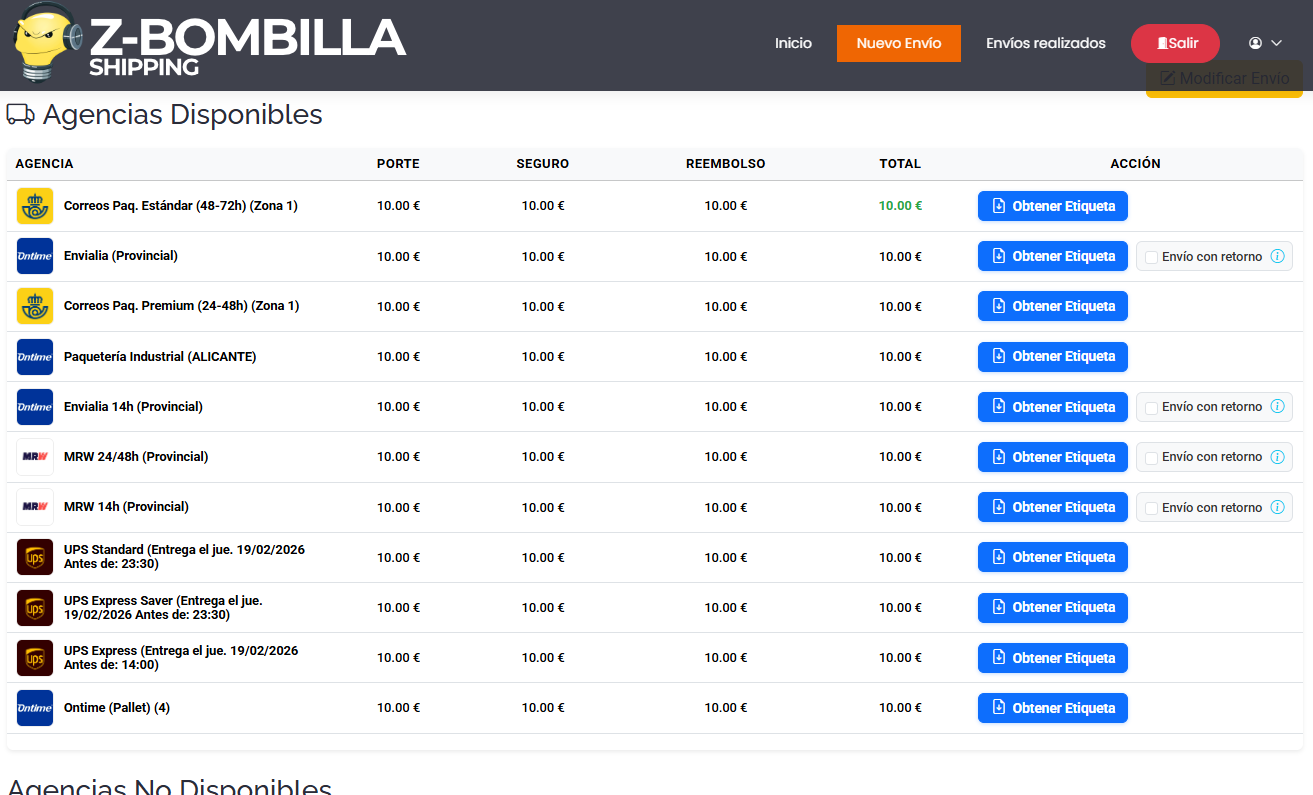Click the UPS logo for UPS Express Saver
Image resolution: width=1313 pixels, height=795 pixels.
(x=35, y=607)
